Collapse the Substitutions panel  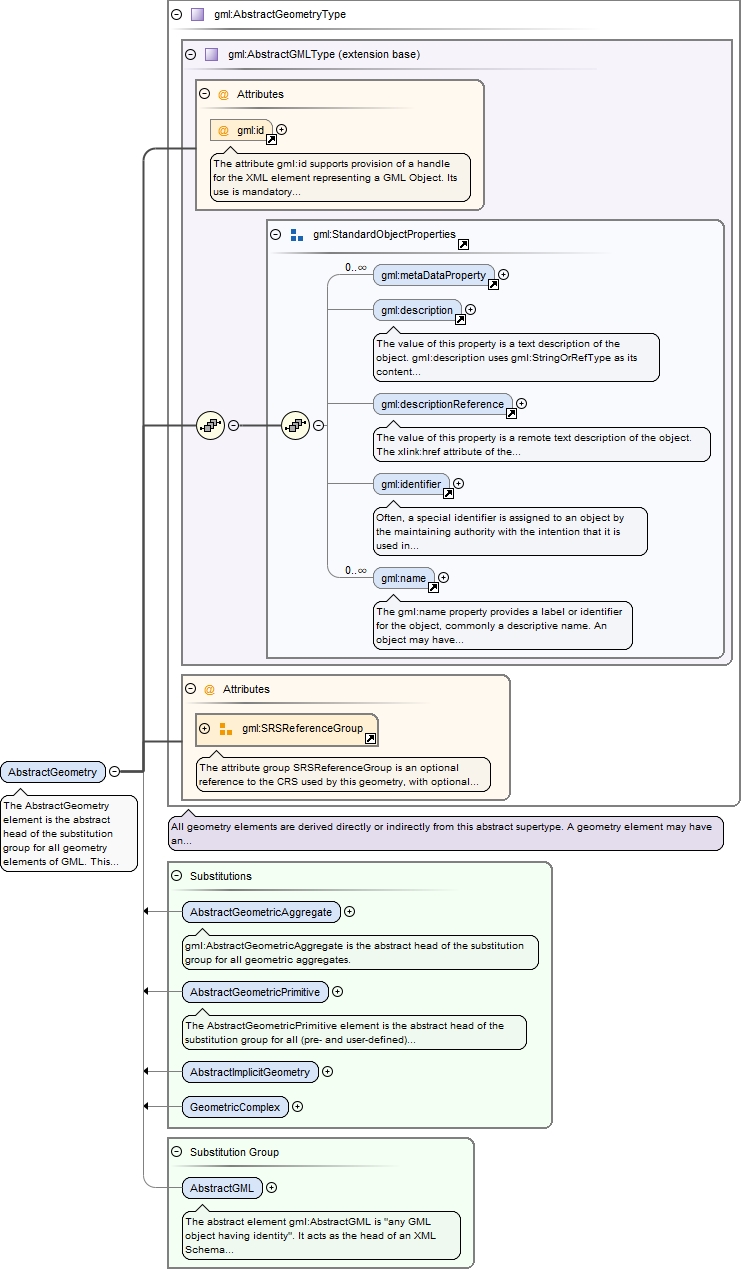(177, 876)
